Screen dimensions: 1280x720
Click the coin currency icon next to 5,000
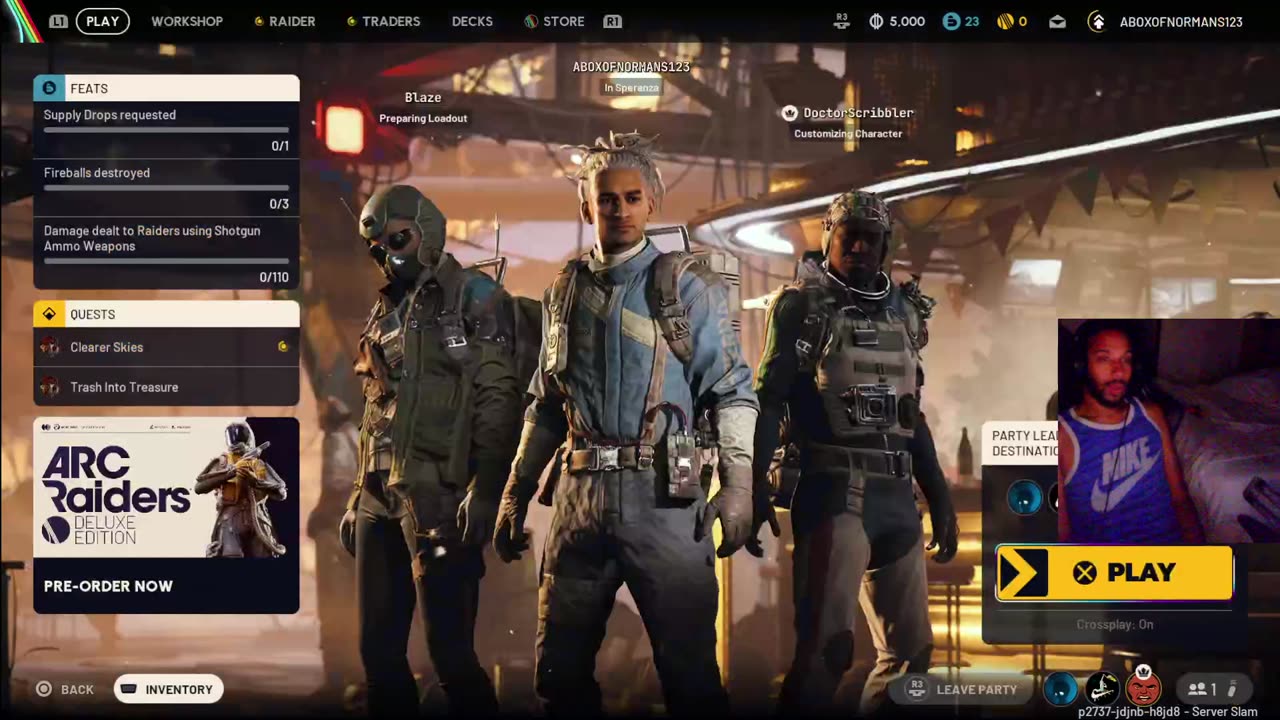[876, 21]
